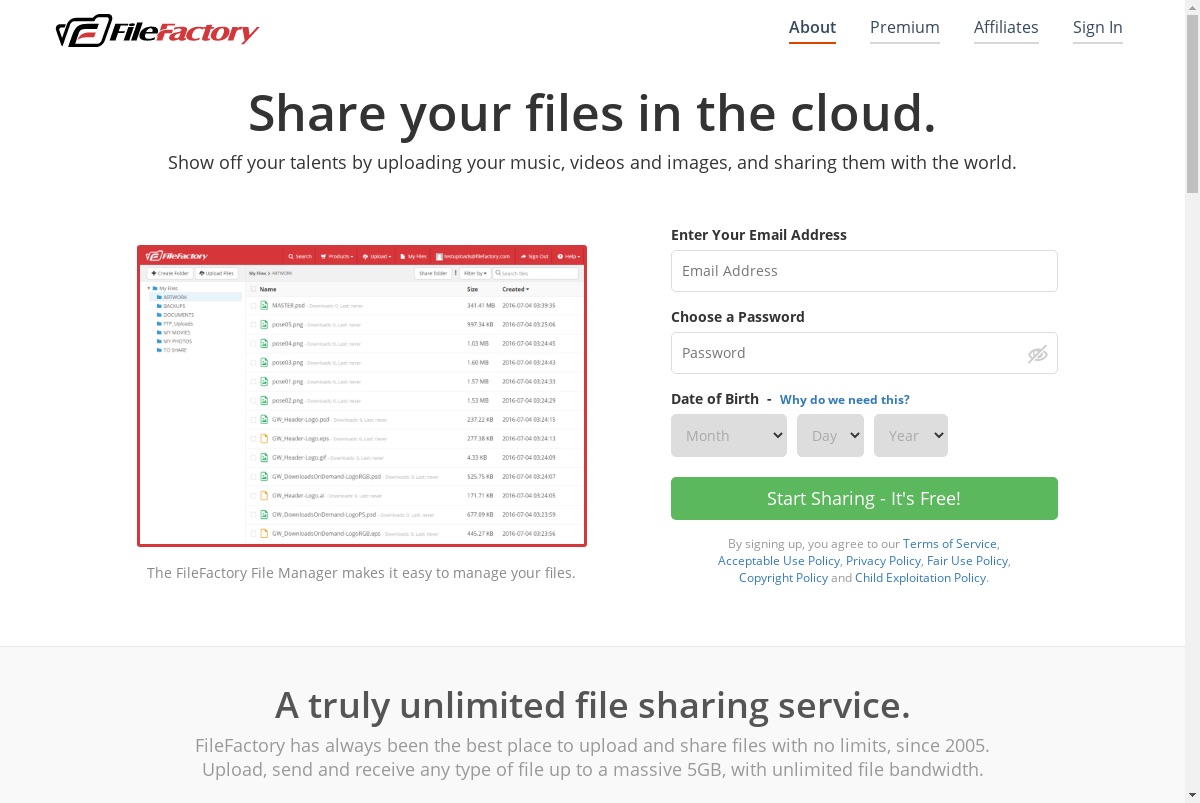Screen dimensions: 1200x803
Task: Toggle password visibility eye icon
Action: (1037, 354)
